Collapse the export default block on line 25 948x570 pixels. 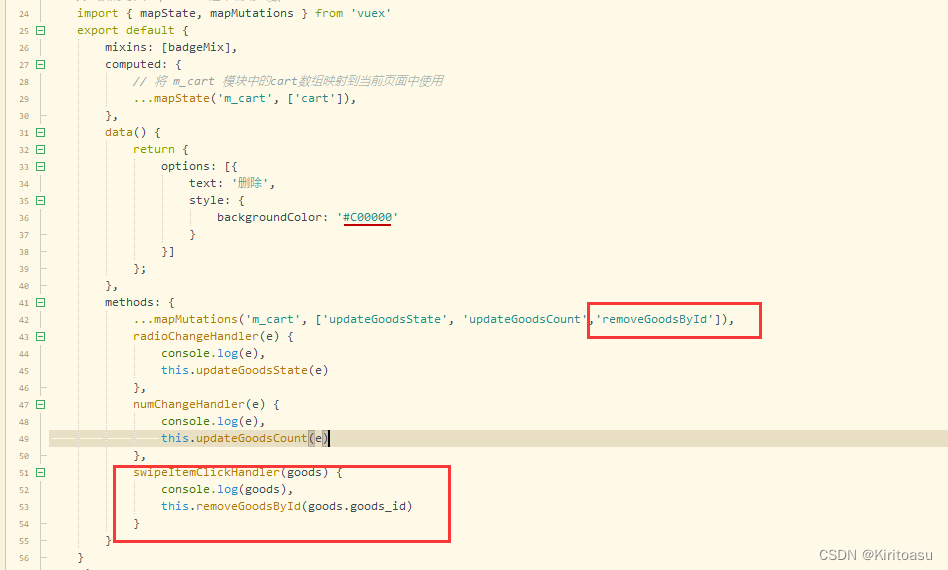click(x=41, y=30)
